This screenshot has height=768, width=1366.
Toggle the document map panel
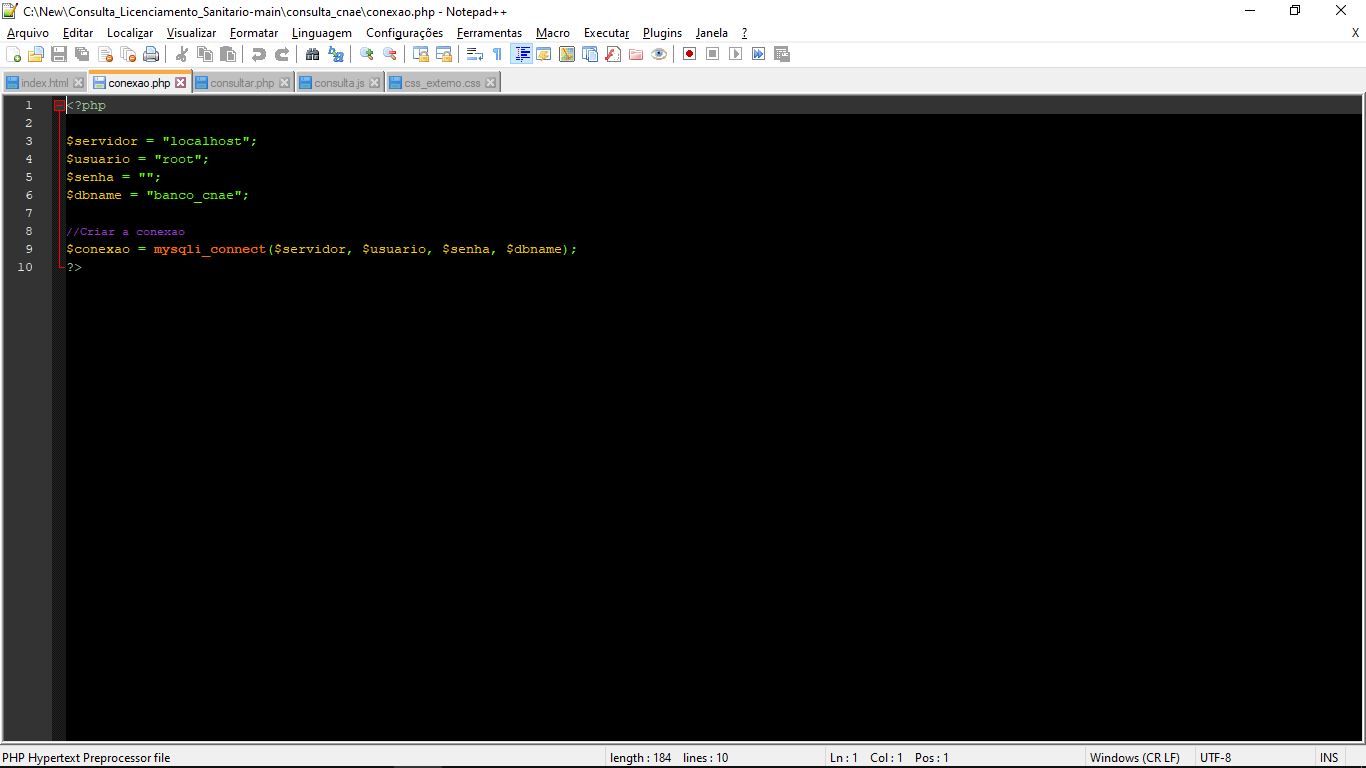567,54
